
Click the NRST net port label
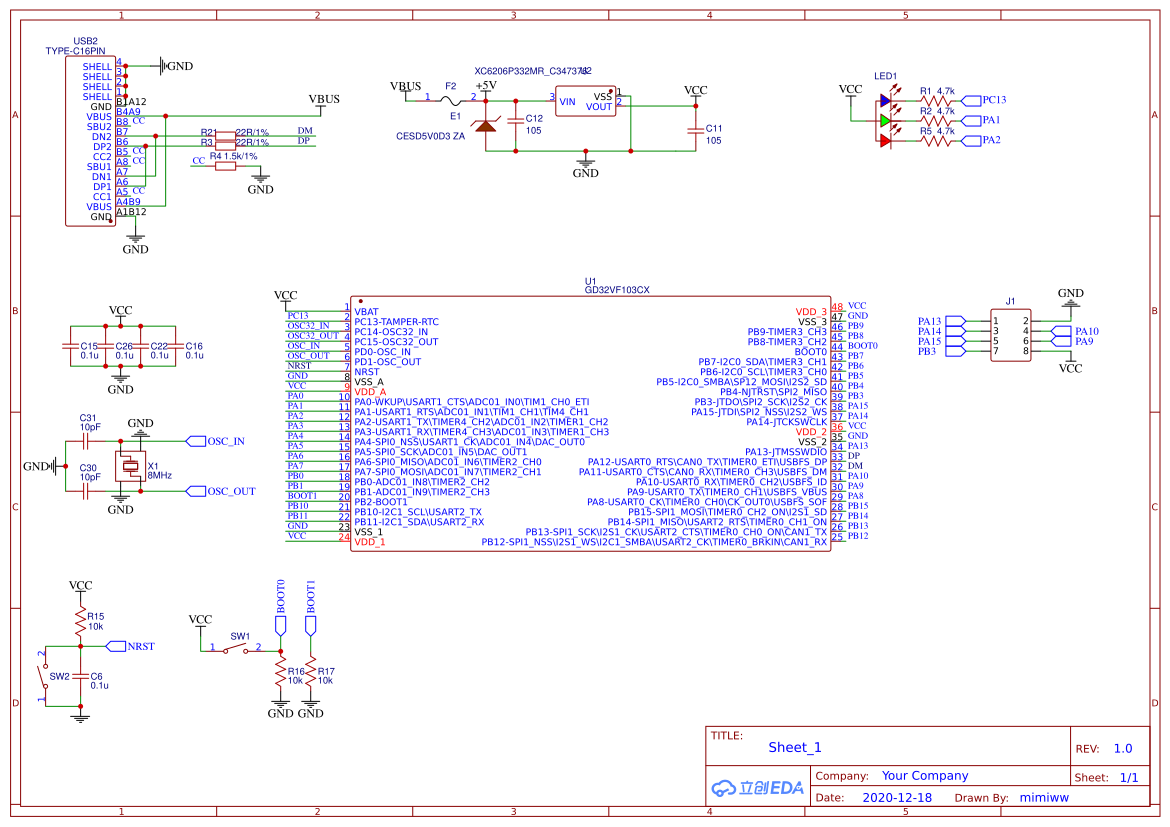coord(131,646)
